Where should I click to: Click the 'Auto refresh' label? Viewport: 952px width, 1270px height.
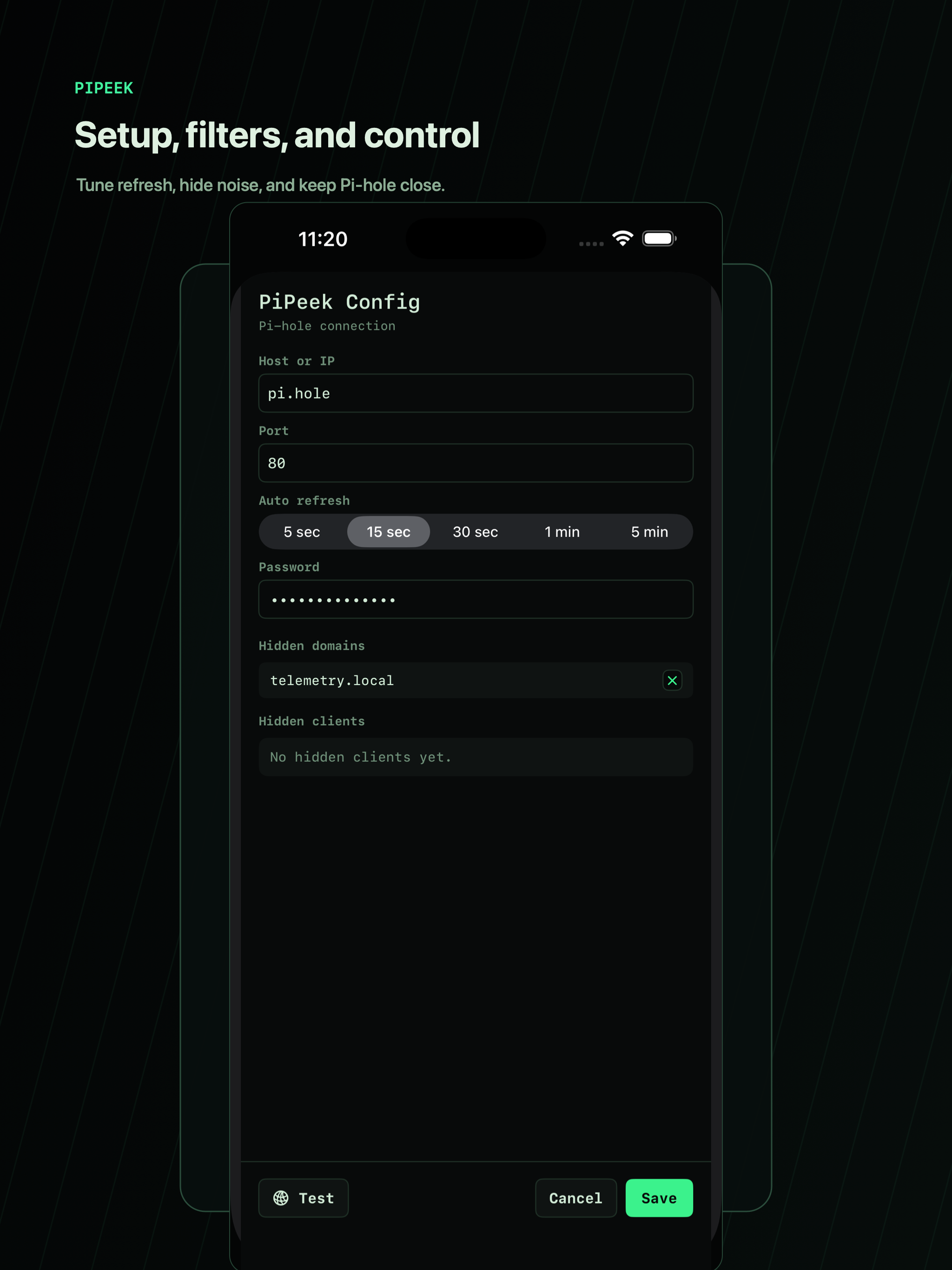click(x=304, y=501)
